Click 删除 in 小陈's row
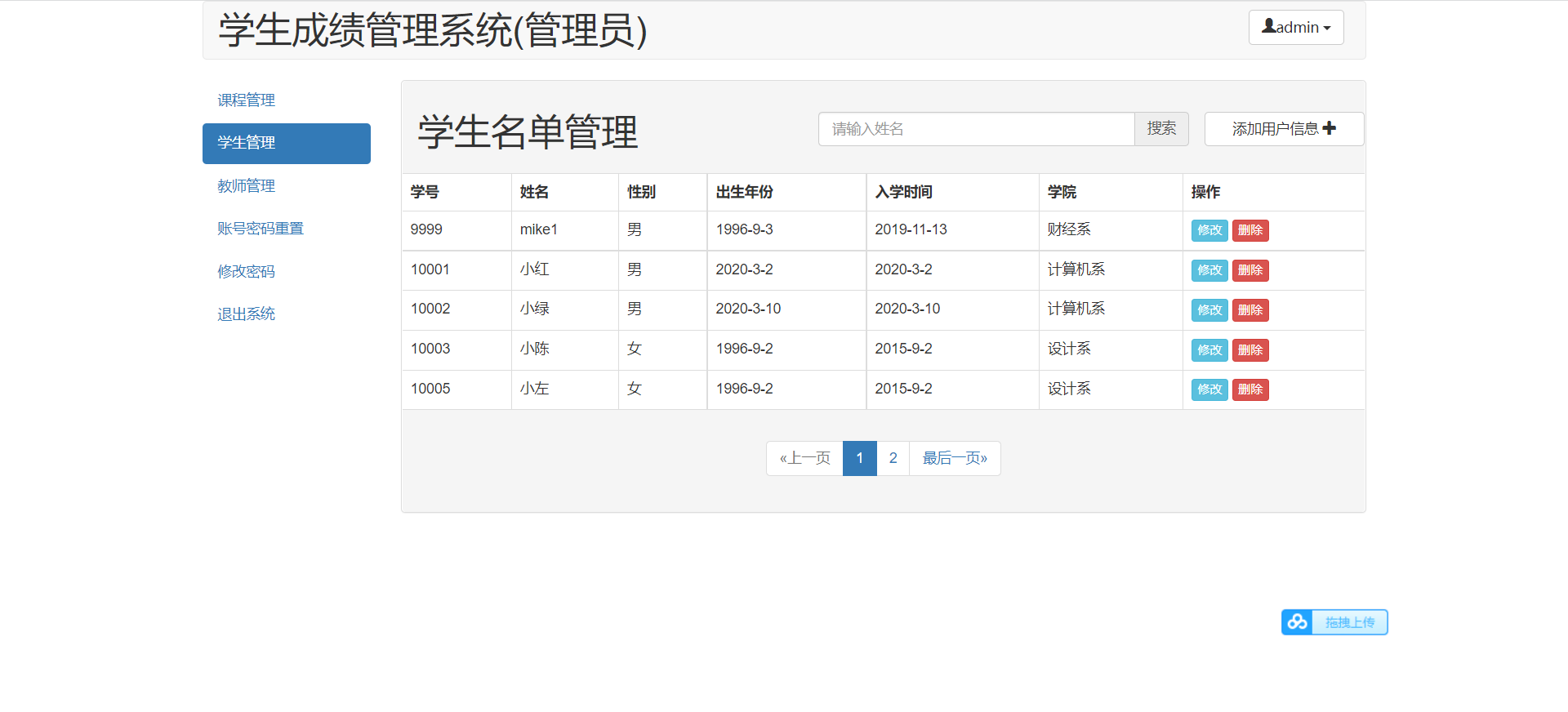Image resolution: width=1568 pixels, height=712 pixels. click(x=1250, y=350)
